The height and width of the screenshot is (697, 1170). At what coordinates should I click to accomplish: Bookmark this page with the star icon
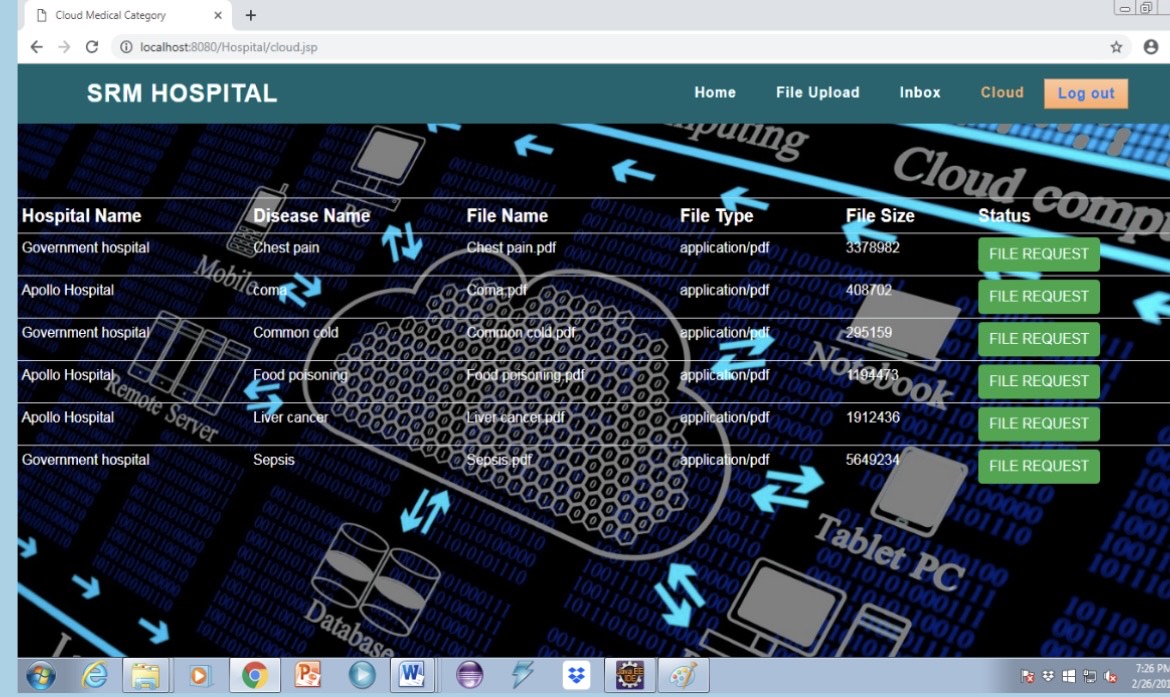point(1116,47)
